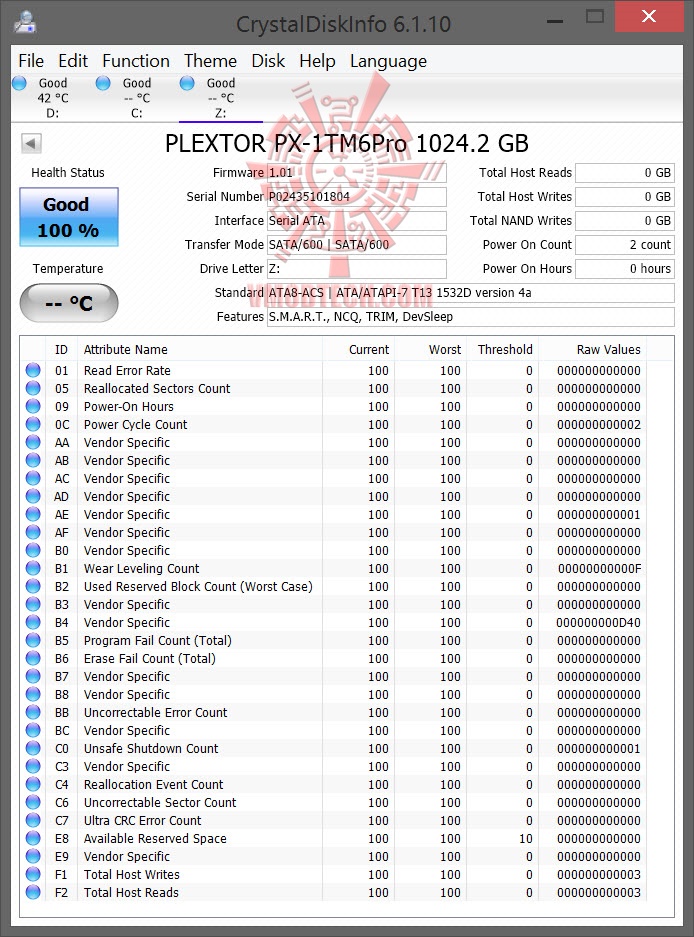This screenshot has height=937, width=694.
Task: Click status icon of the B4 Vendor Specific row
Action: [x=33, y=623]
